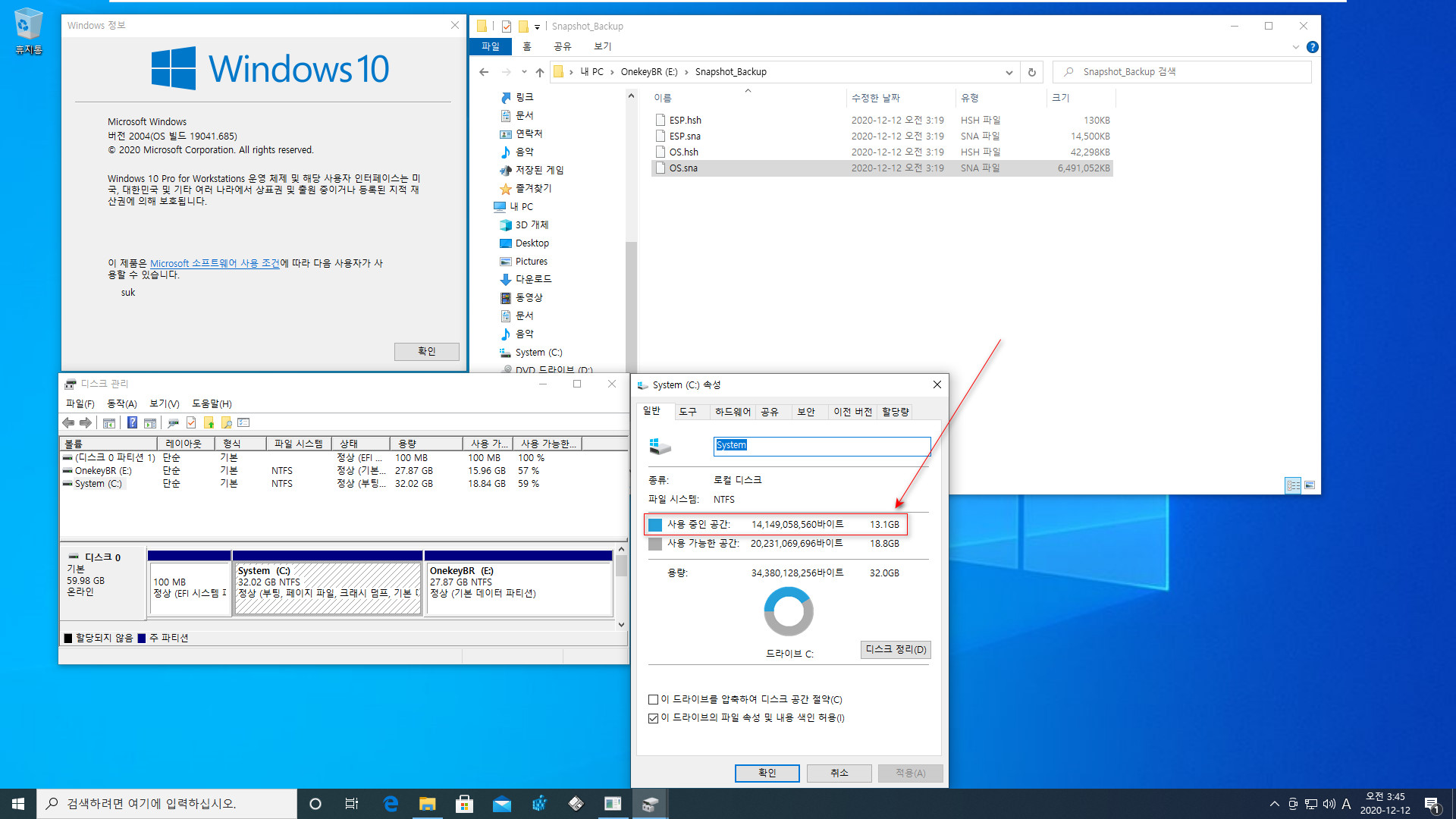Toggle the action pane icon in Disk Management toolbar
The height and width of the screenshot is (819, 1456).
click(150, 423)
